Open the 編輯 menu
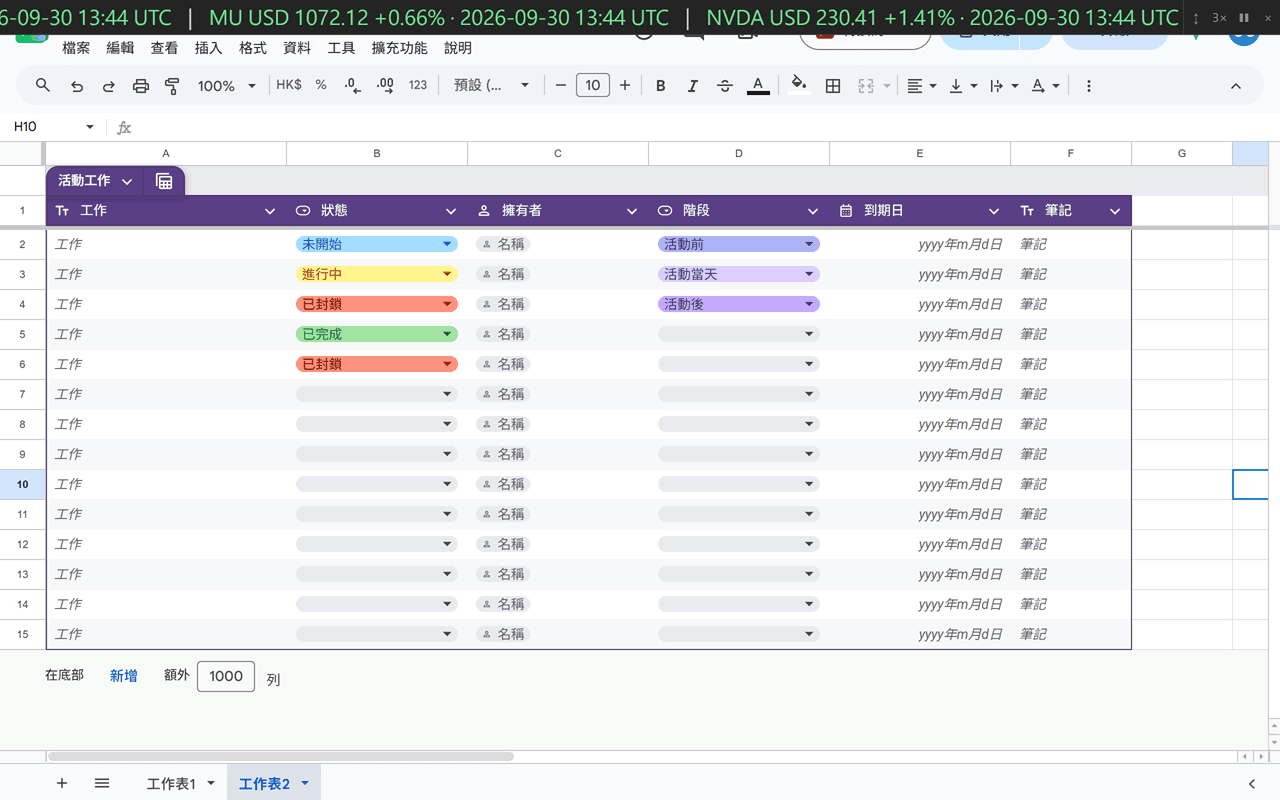Screen dimensions: 1280x800 click(x=120, y=48)
